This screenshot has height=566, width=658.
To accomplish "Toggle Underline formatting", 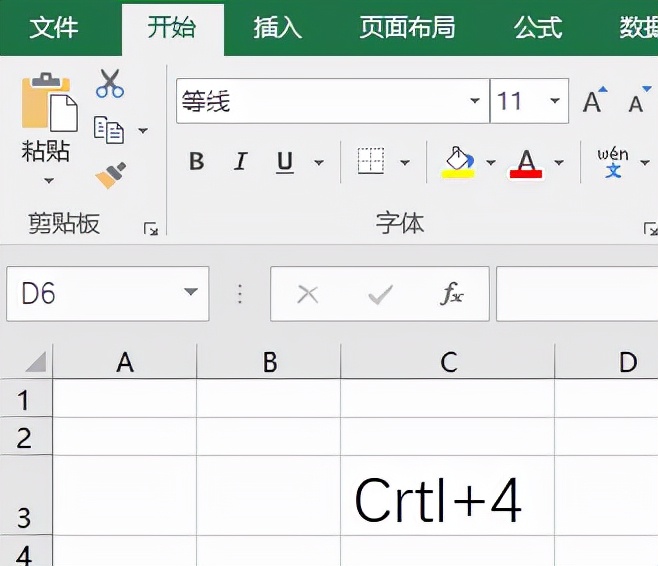I will click(285, 162).
